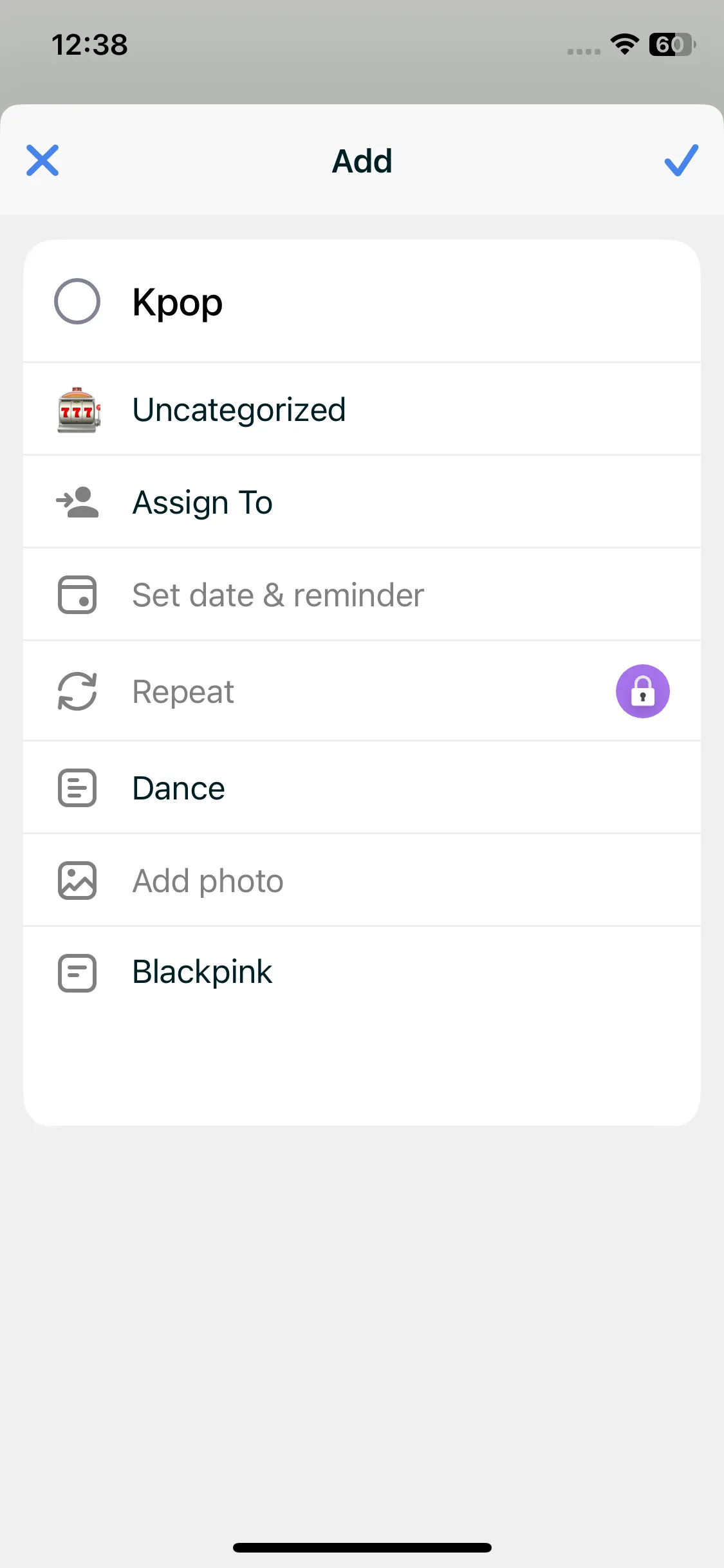724x1568 pixels.
Task: Tap the purple premium lock badge
Action: [642, 691]
